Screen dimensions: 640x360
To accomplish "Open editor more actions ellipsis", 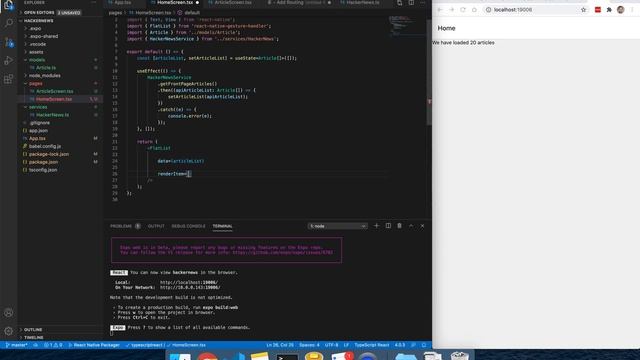I will [x=422, y=3].
